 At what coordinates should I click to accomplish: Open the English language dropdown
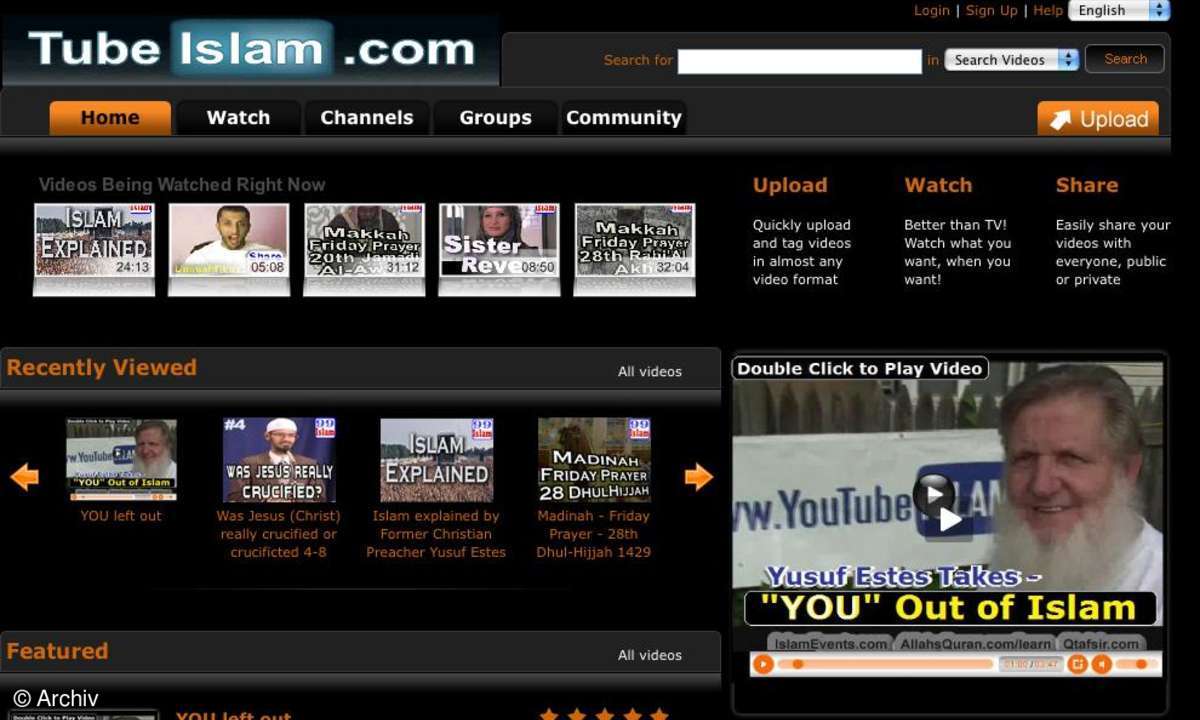tap(1119, 11)
